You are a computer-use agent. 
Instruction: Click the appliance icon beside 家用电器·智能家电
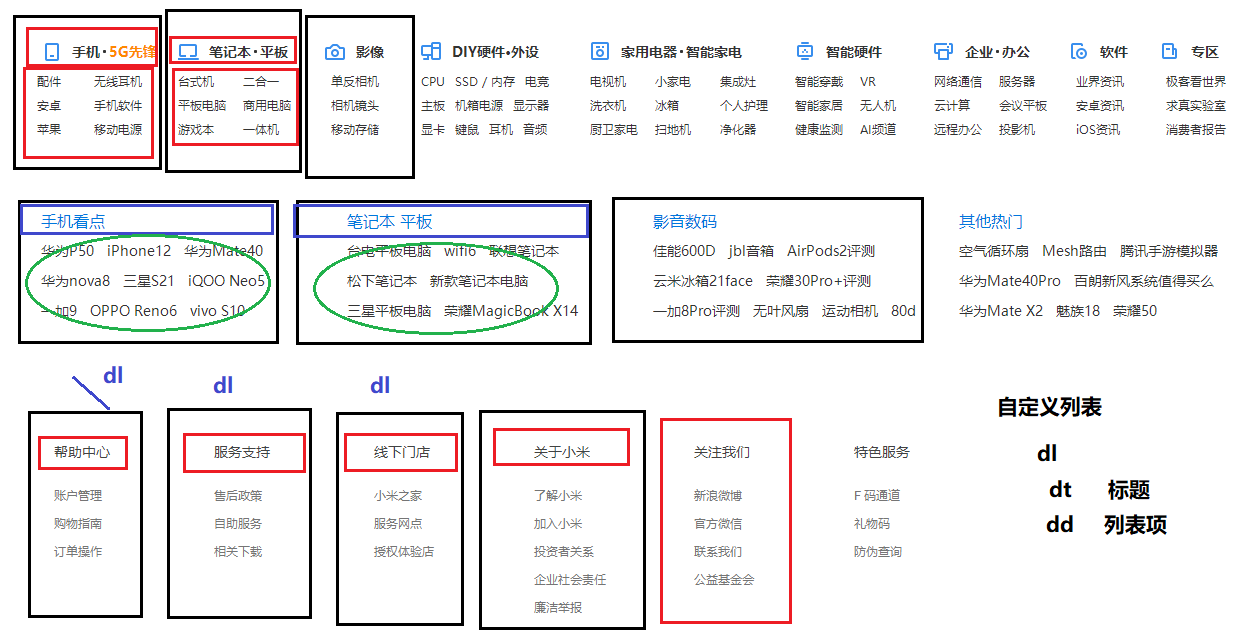click(x=600, y=52)
